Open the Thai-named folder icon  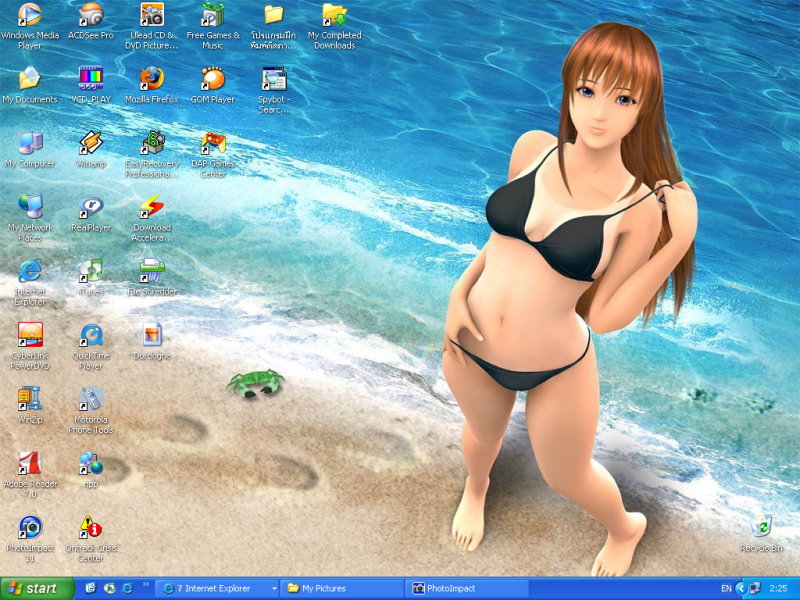pyautogui.click(x=273, y=15)
